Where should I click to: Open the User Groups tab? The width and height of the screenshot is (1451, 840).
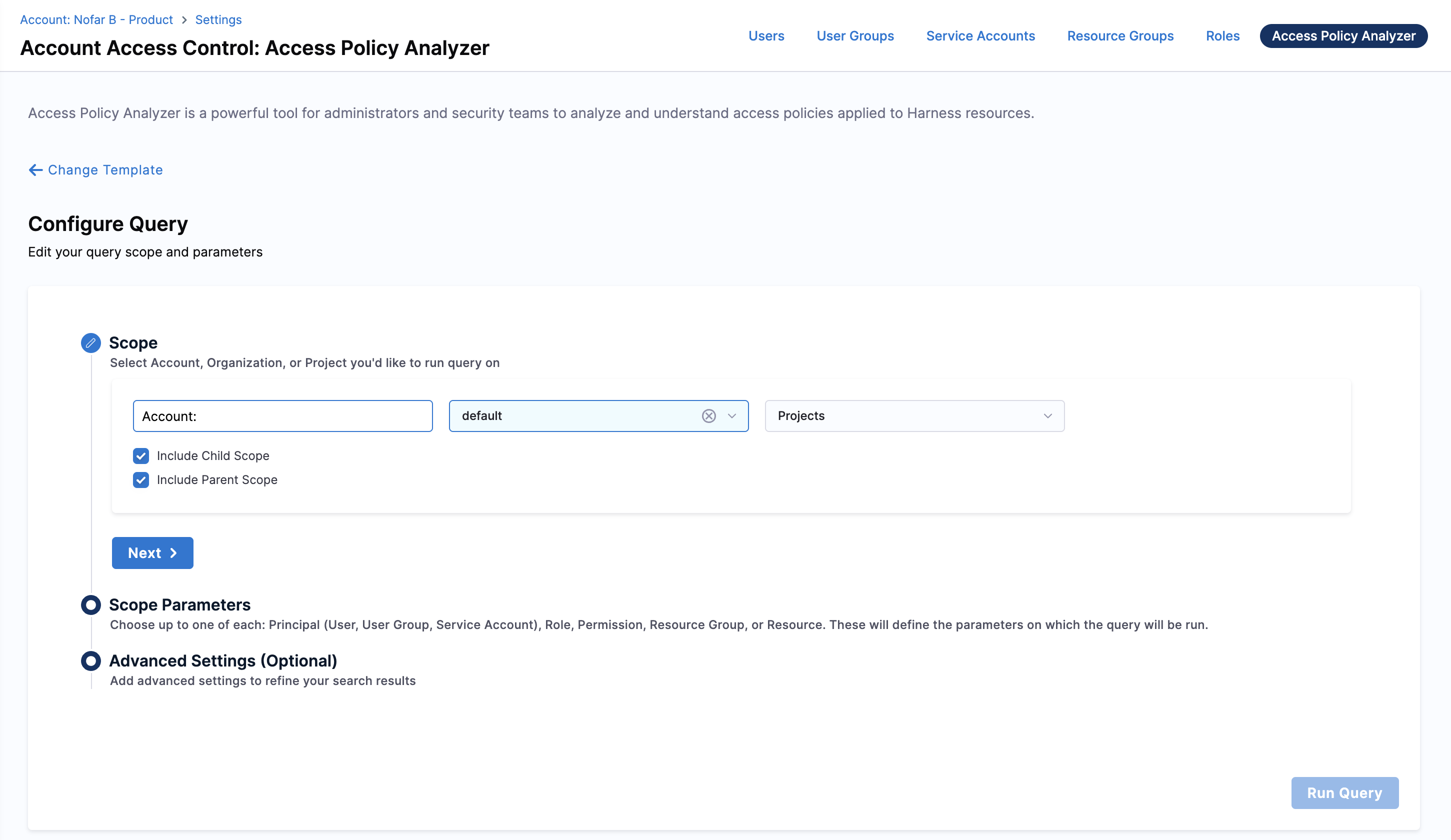(854, 35)
